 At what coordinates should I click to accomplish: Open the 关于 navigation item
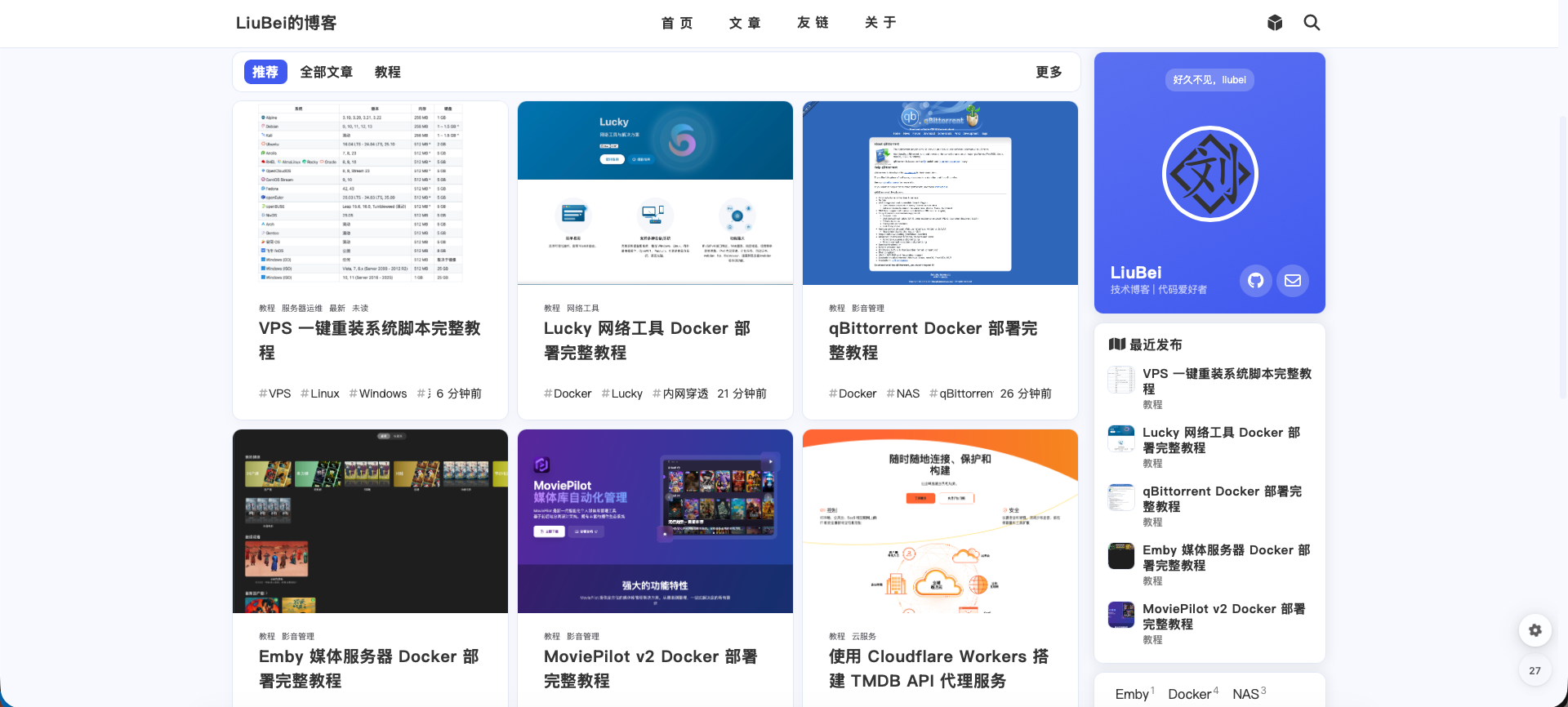click(880, 23)
